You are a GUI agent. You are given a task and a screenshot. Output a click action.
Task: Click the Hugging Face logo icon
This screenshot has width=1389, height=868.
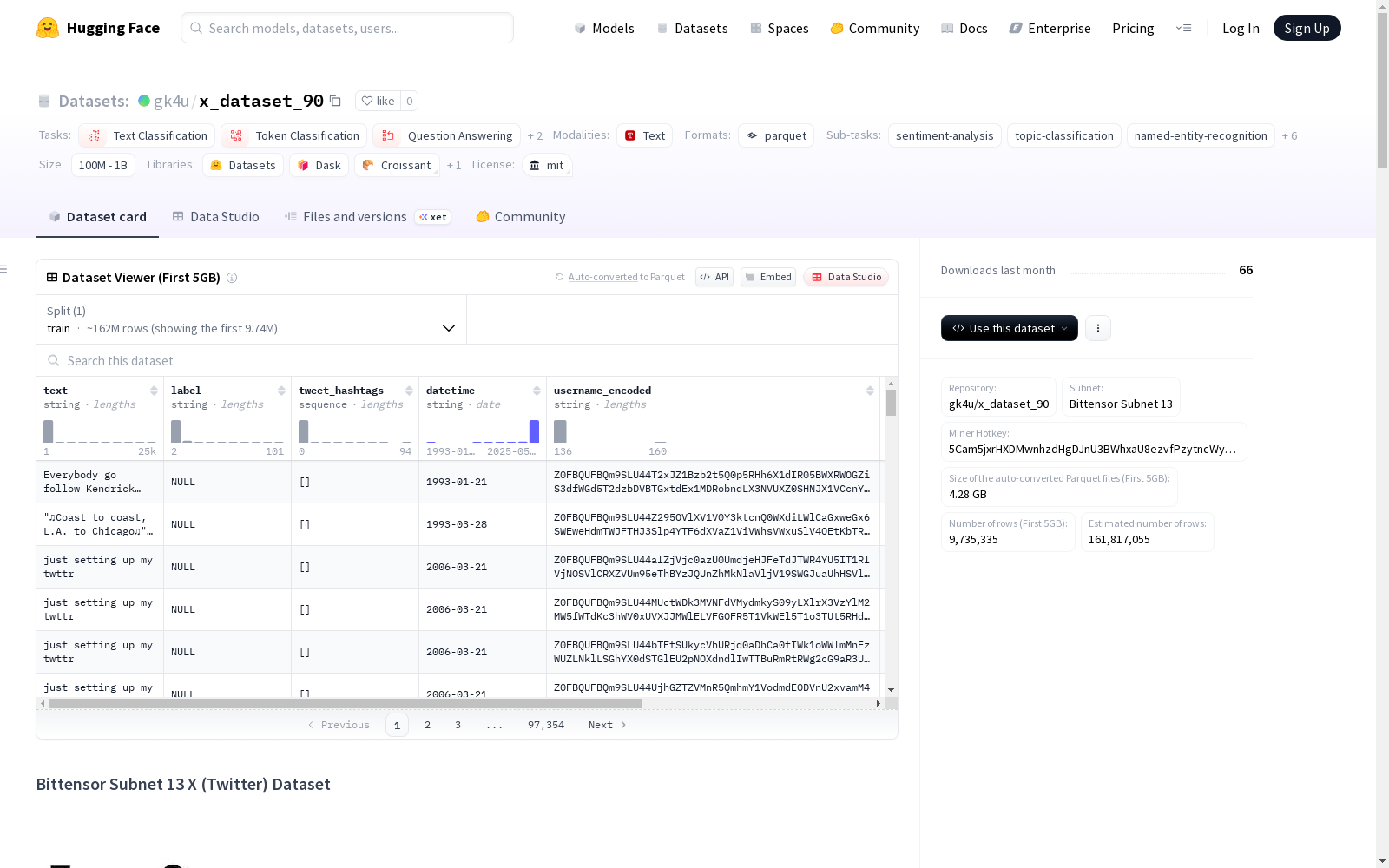pos(48,28)
